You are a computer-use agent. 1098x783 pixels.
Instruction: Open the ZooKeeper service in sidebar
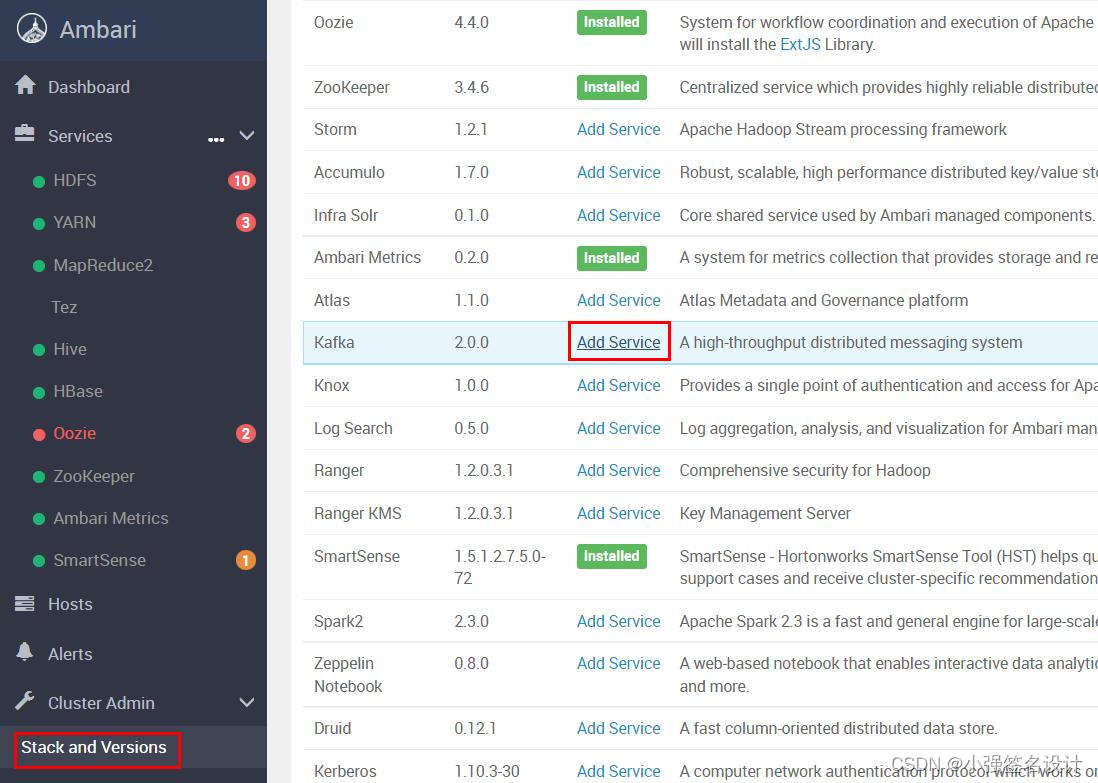pos(94,476)
